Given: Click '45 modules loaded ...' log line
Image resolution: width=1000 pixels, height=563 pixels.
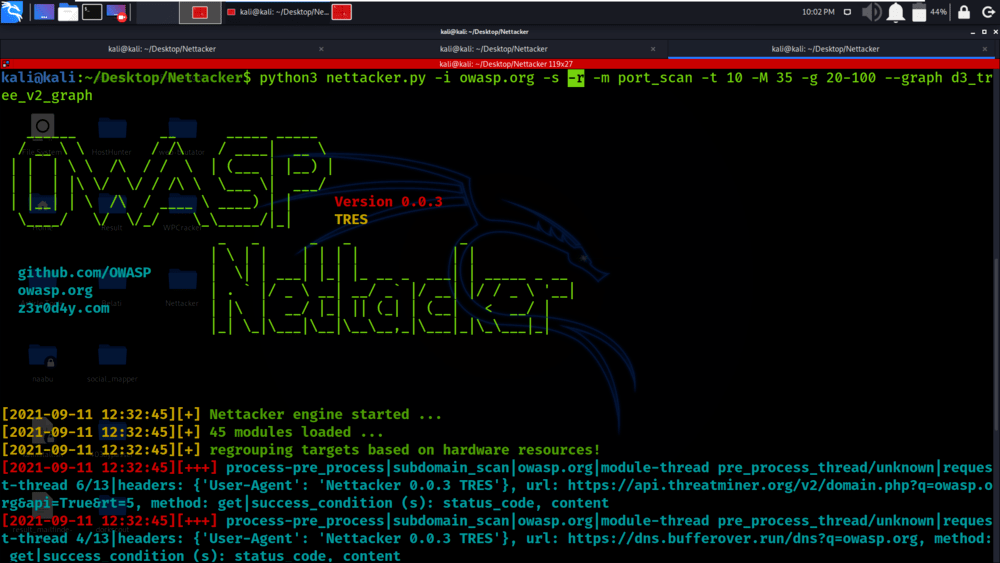Looking at the screenshot, I should [296, 432].
